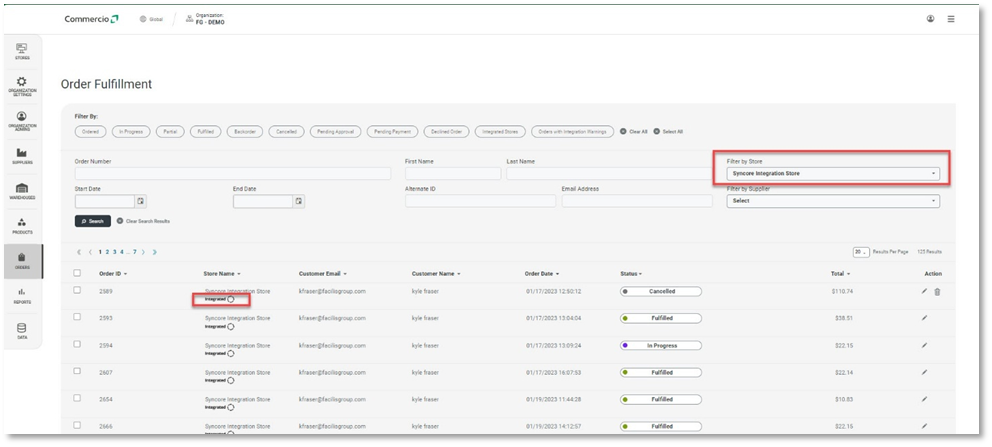This screenshot has width=992, height=447.
Task: Open Warehouses from sidebar
Action: tap(22, 190)
